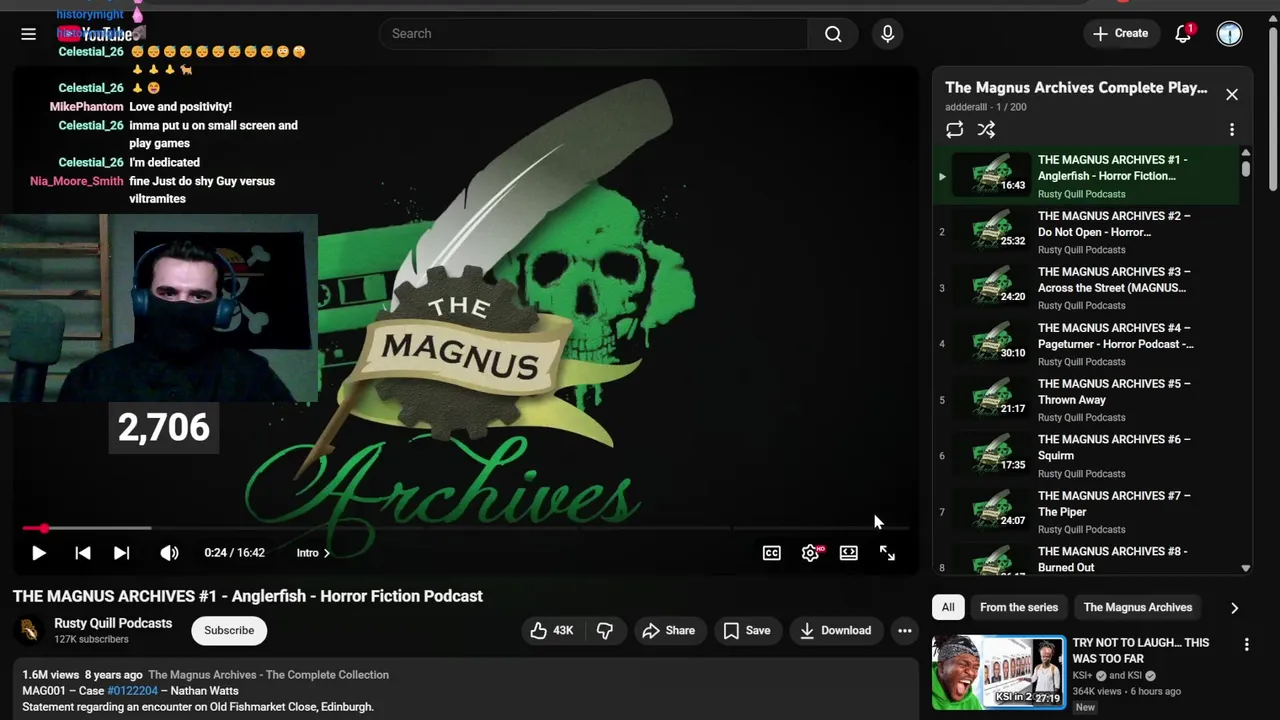Viewport: 1280px width, 720px height.
Task: Open options for TRY NOT TO LAUGH video
Action: [1246, 645]
